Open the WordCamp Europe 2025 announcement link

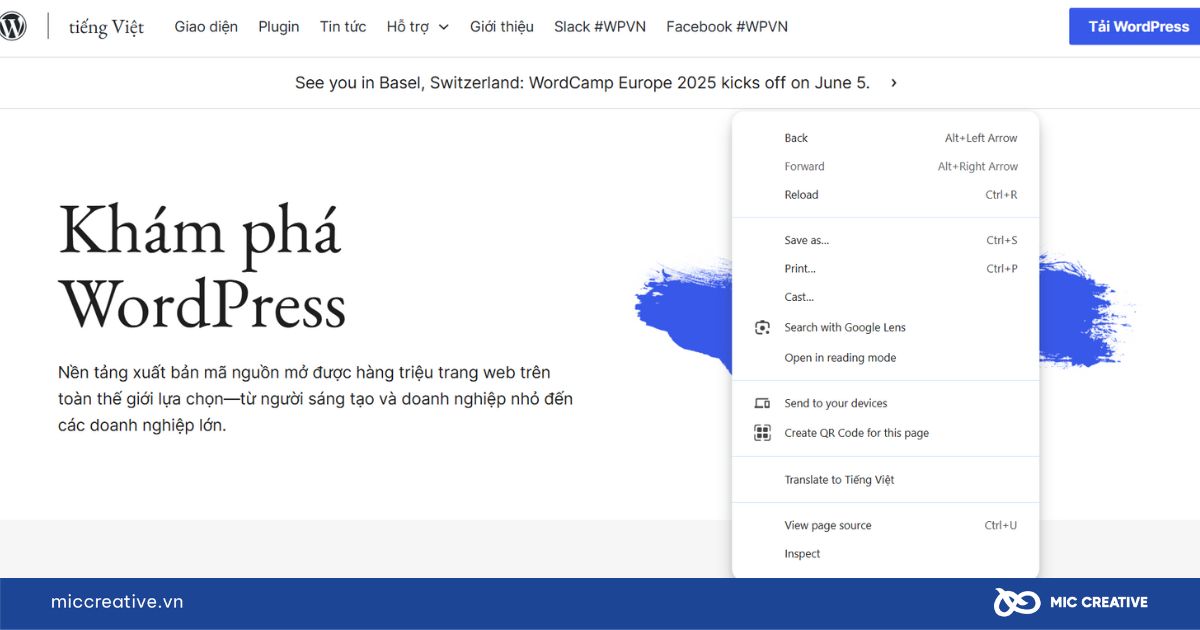click(582, 83)
